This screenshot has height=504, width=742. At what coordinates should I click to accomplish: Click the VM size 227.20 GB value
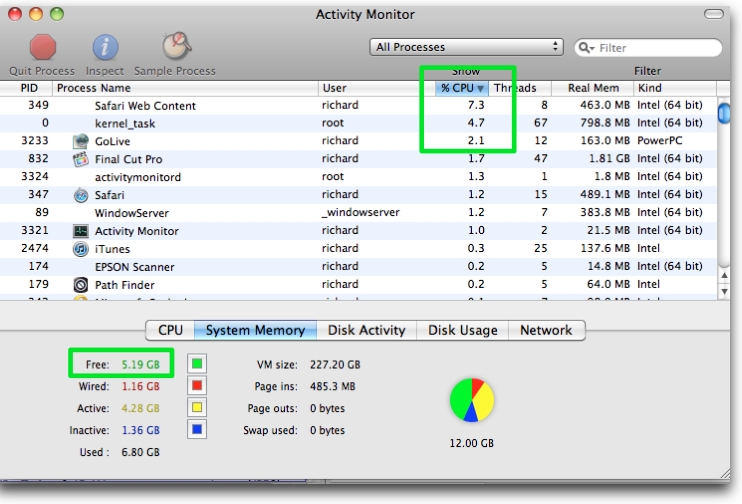[335, 365]
